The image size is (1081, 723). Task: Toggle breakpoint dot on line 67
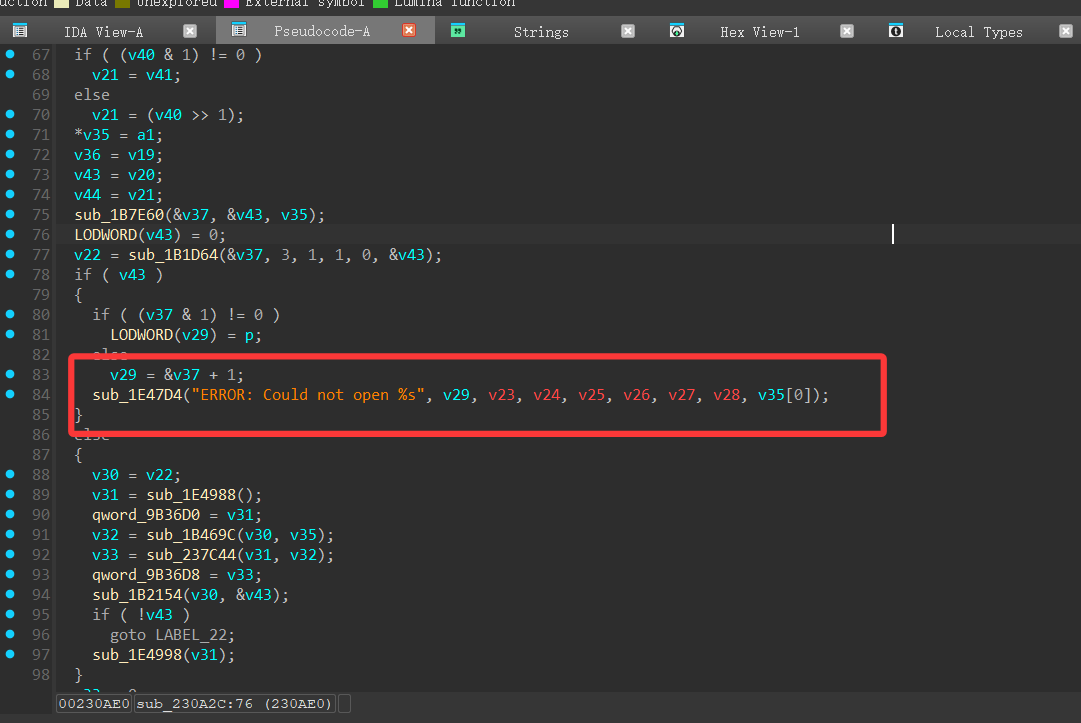10,54
